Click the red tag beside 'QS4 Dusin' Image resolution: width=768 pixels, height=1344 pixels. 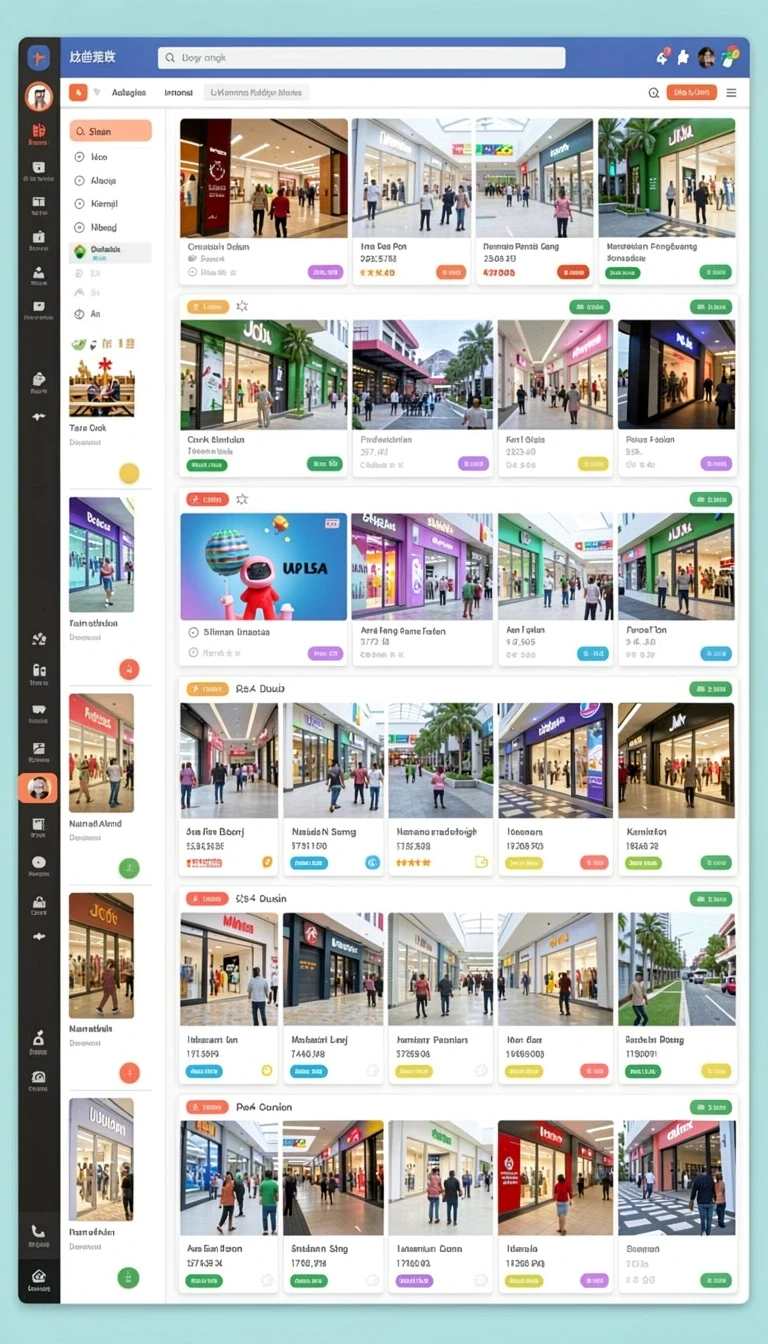pyautogui.click(x=208, y=898)
